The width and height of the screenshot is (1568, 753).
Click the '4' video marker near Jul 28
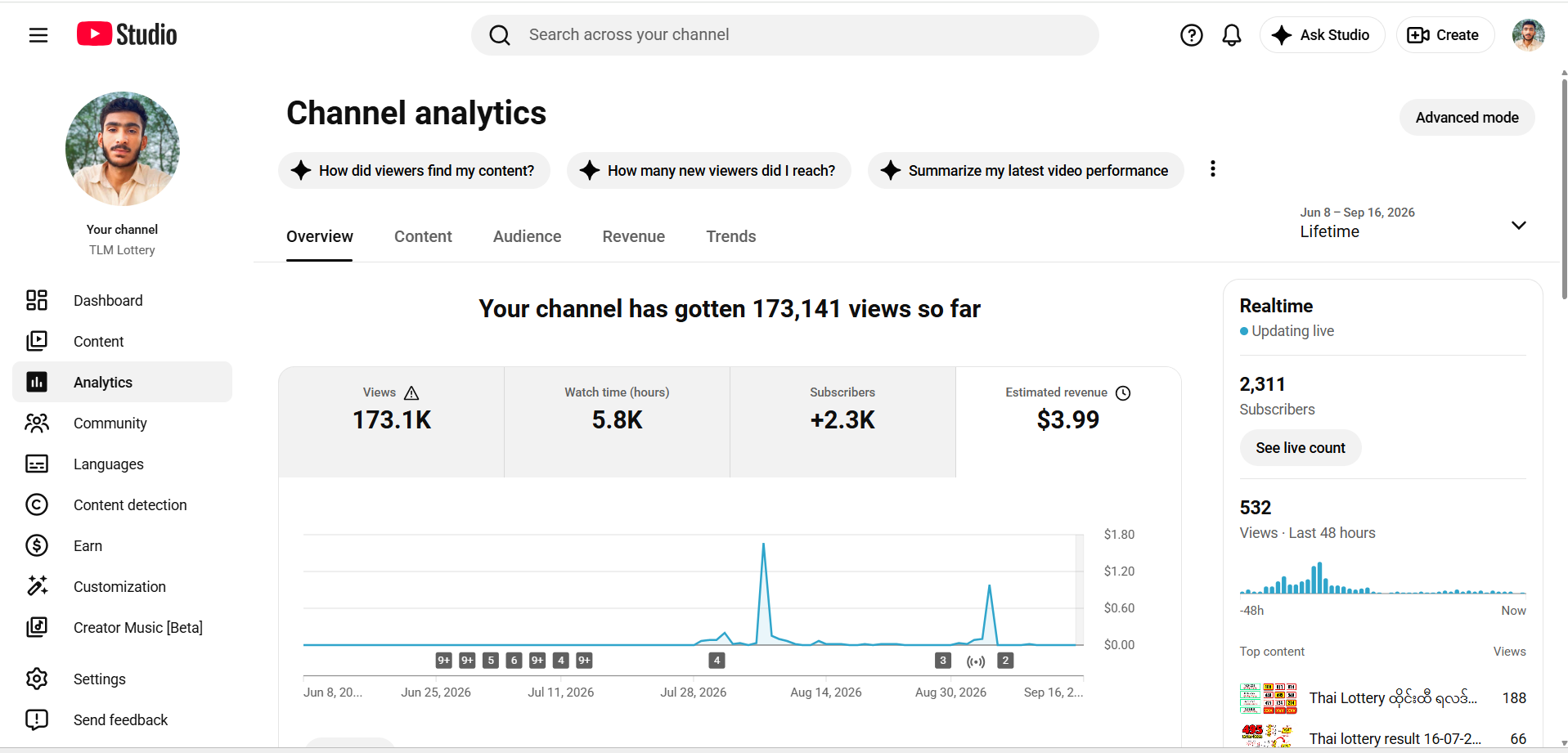717,661
